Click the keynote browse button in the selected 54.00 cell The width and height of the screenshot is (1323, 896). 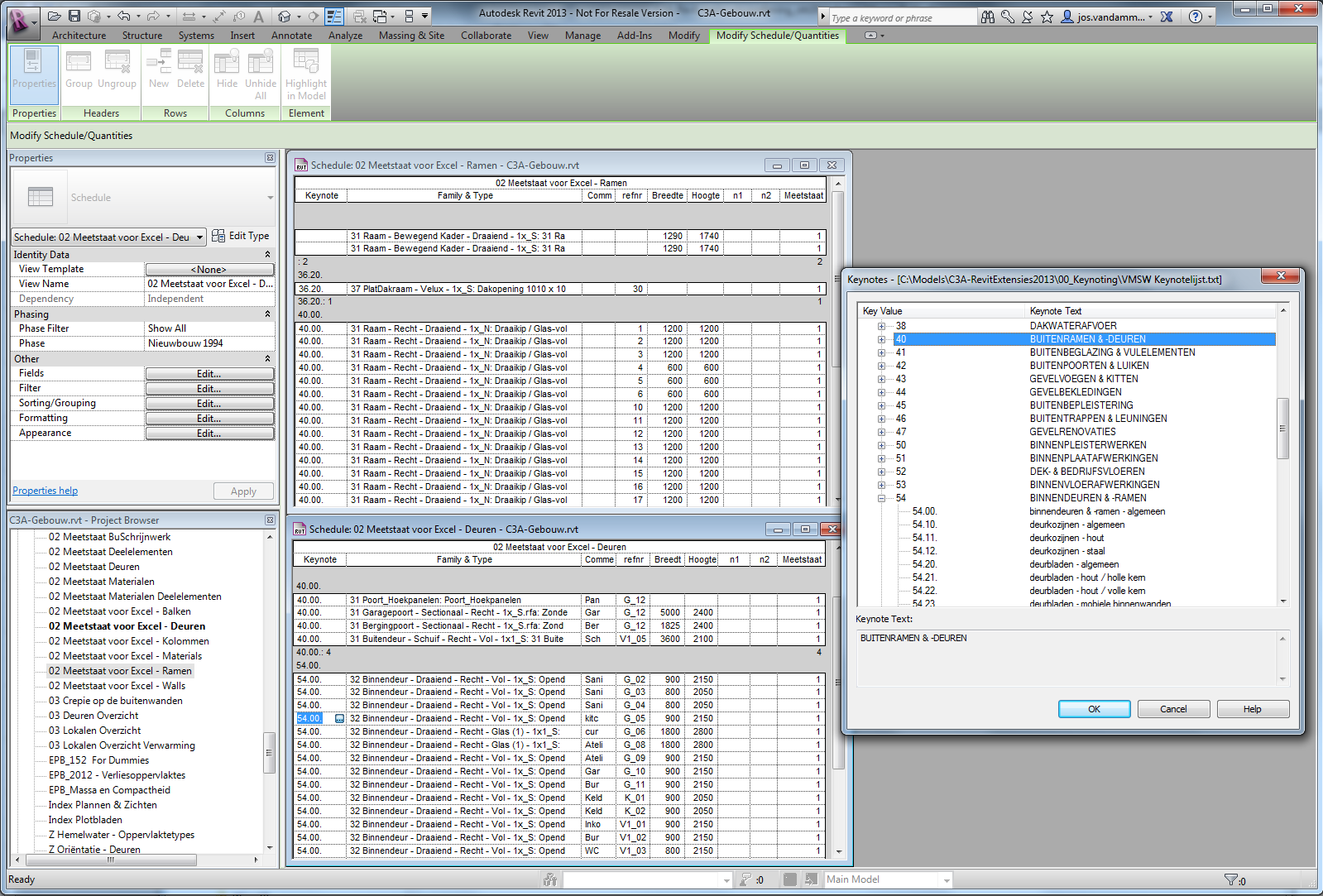click(339, 718)
